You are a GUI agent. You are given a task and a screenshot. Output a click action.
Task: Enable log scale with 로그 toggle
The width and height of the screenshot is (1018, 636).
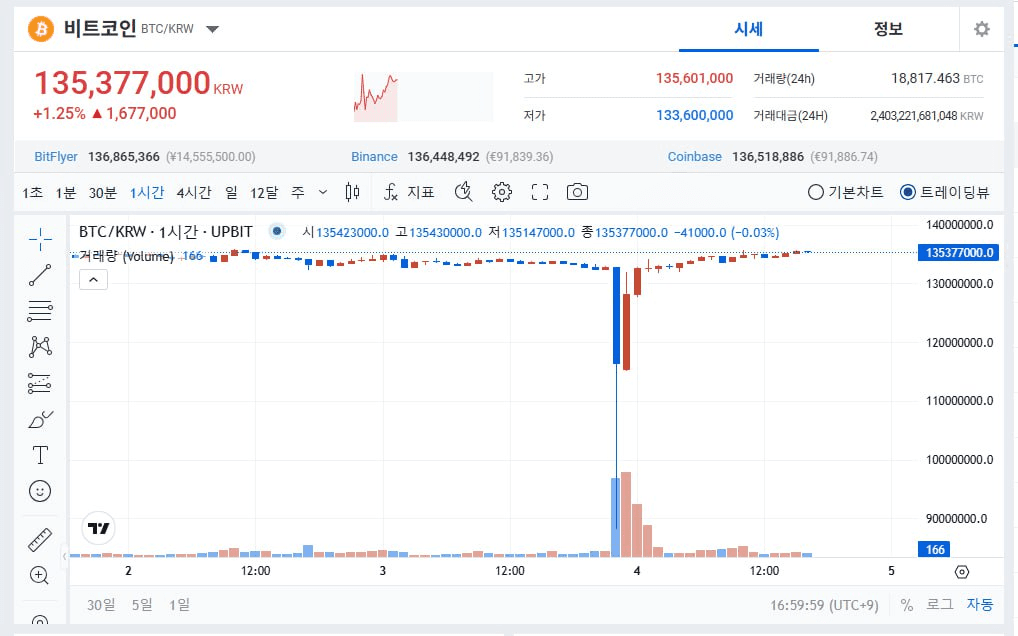(x=941, y=604)
